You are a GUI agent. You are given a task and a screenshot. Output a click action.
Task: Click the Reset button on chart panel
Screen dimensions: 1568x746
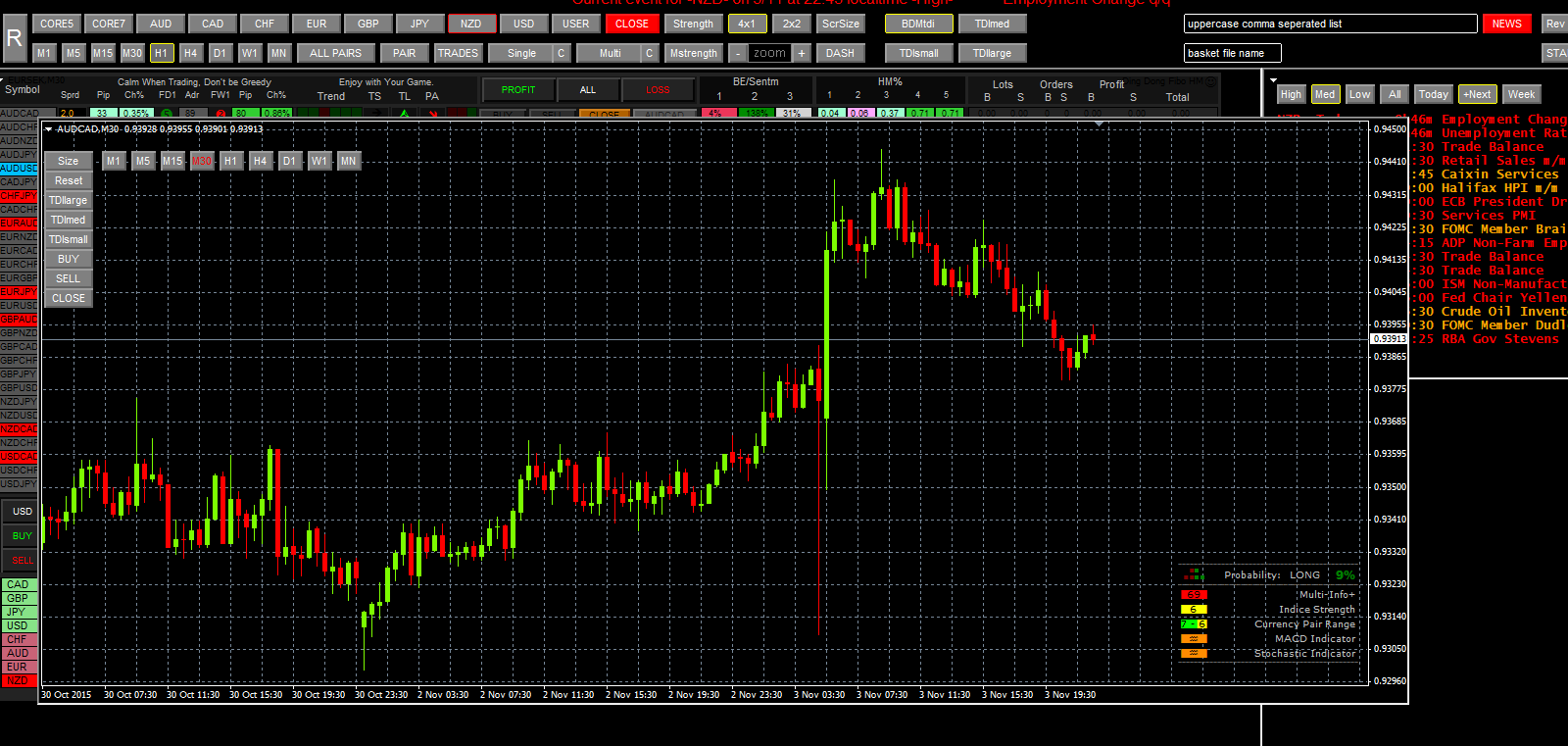pyautogui.click(x=69, y=180)
